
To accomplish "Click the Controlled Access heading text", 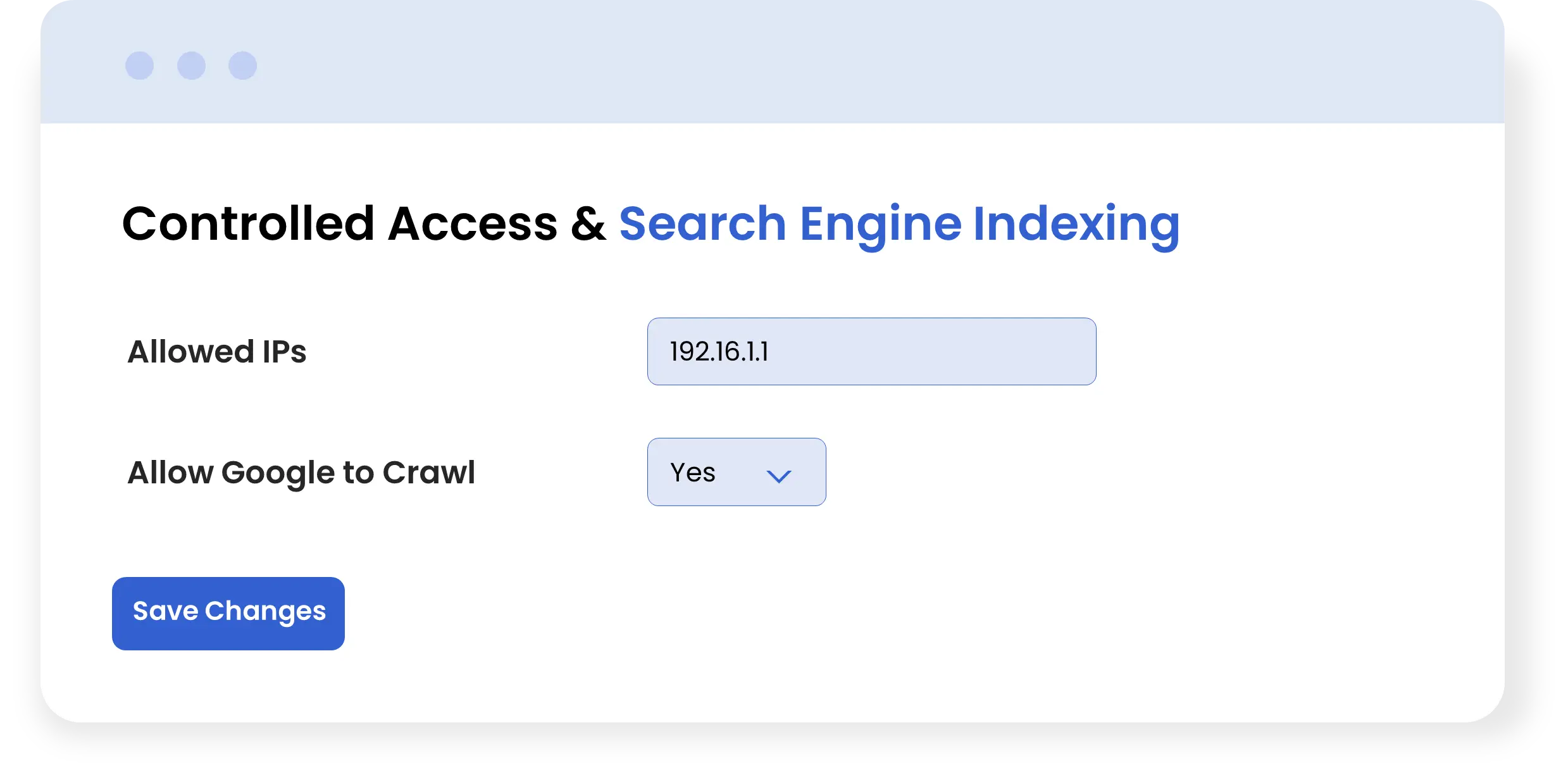I will point(339,225).
